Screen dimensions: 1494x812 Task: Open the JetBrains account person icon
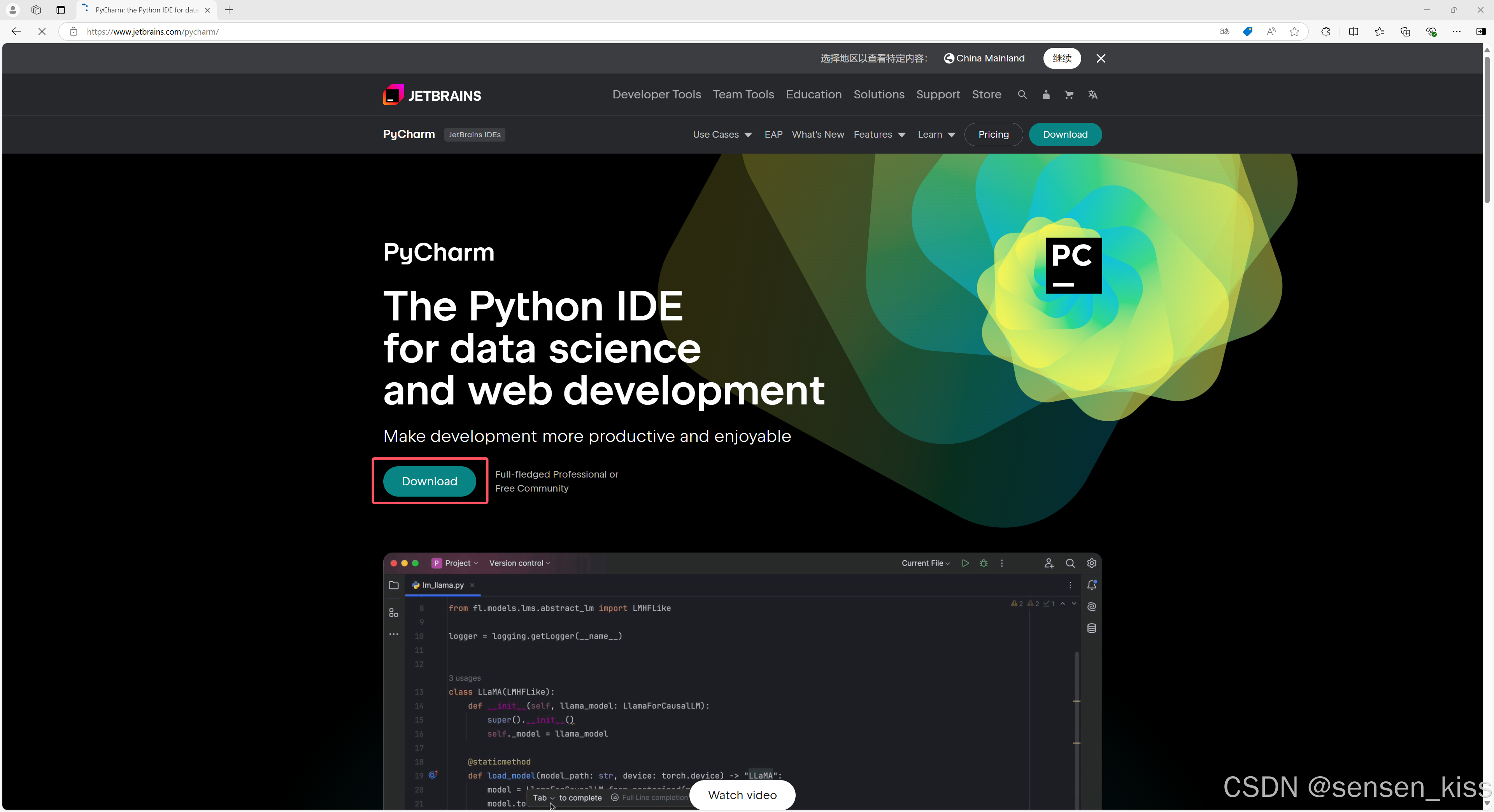pyautogui.click(x=1046, y=94)
